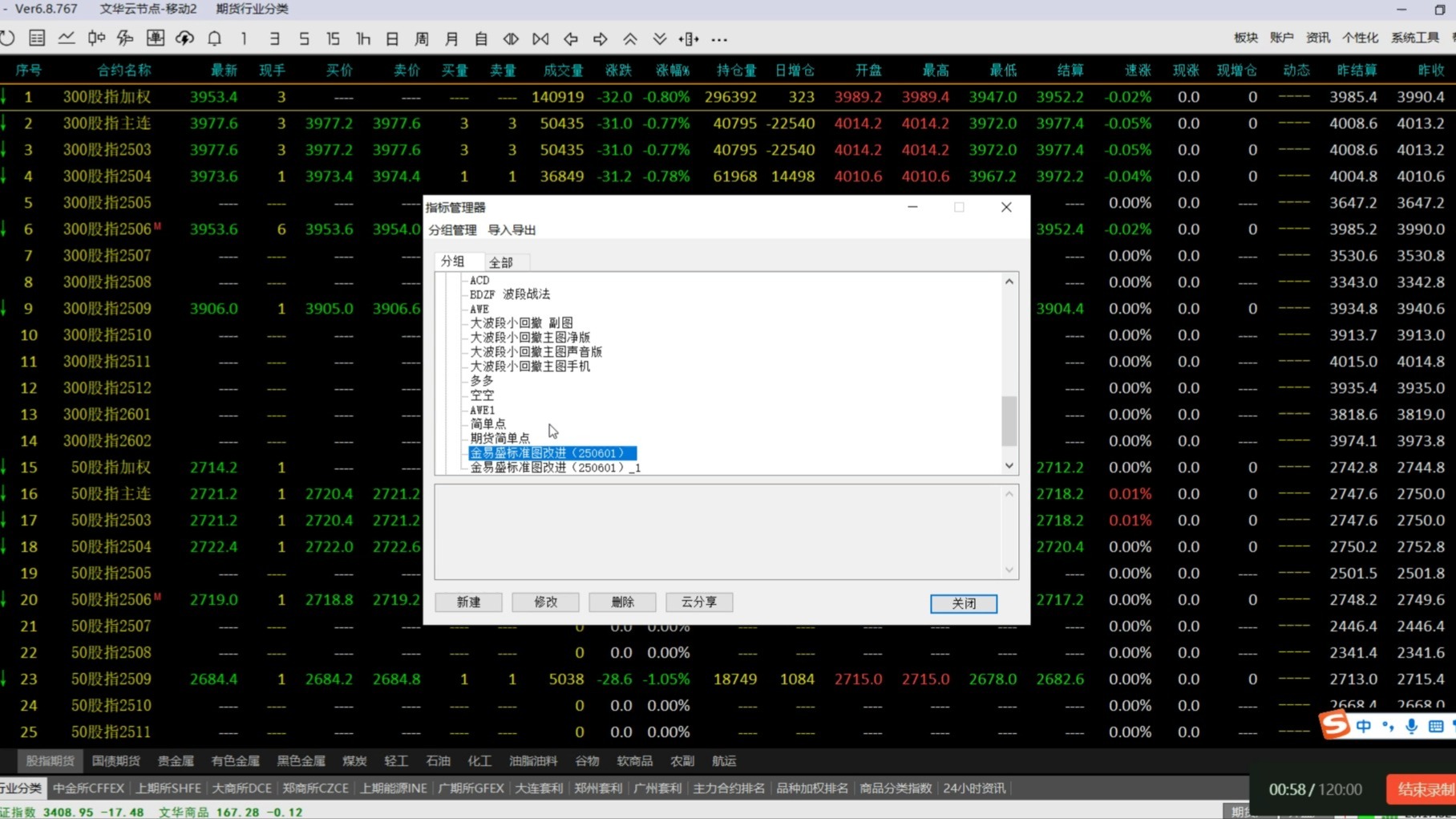Click the cloud lightning icon

click(185, 39)
